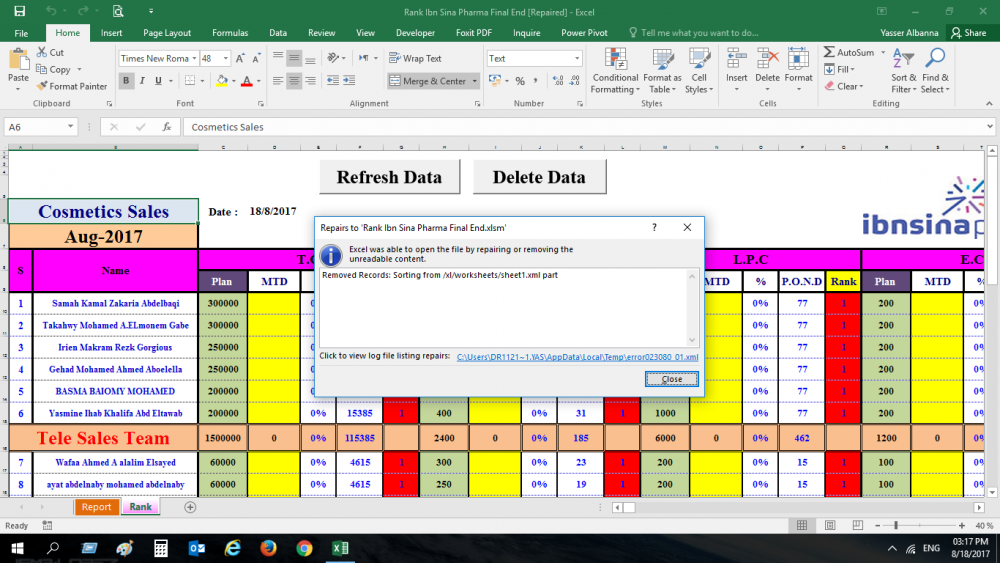This screenshot has height=563, width=1000.
Task: Switch to Page Break Preview view
Action: (858, 525)
